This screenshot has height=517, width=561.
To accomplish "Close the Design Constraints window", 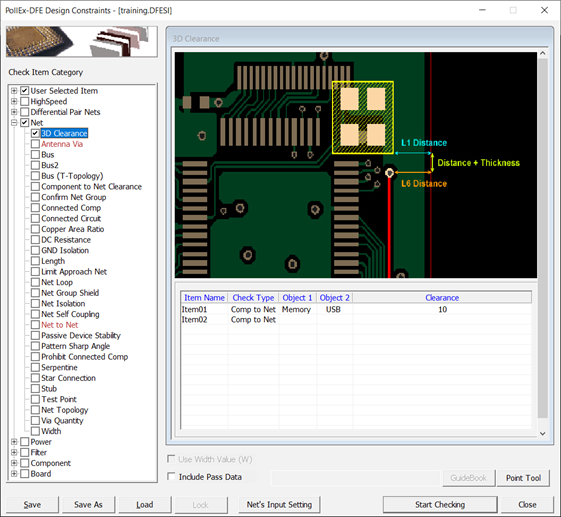I will pyautogui.click(x=544, y=10).
